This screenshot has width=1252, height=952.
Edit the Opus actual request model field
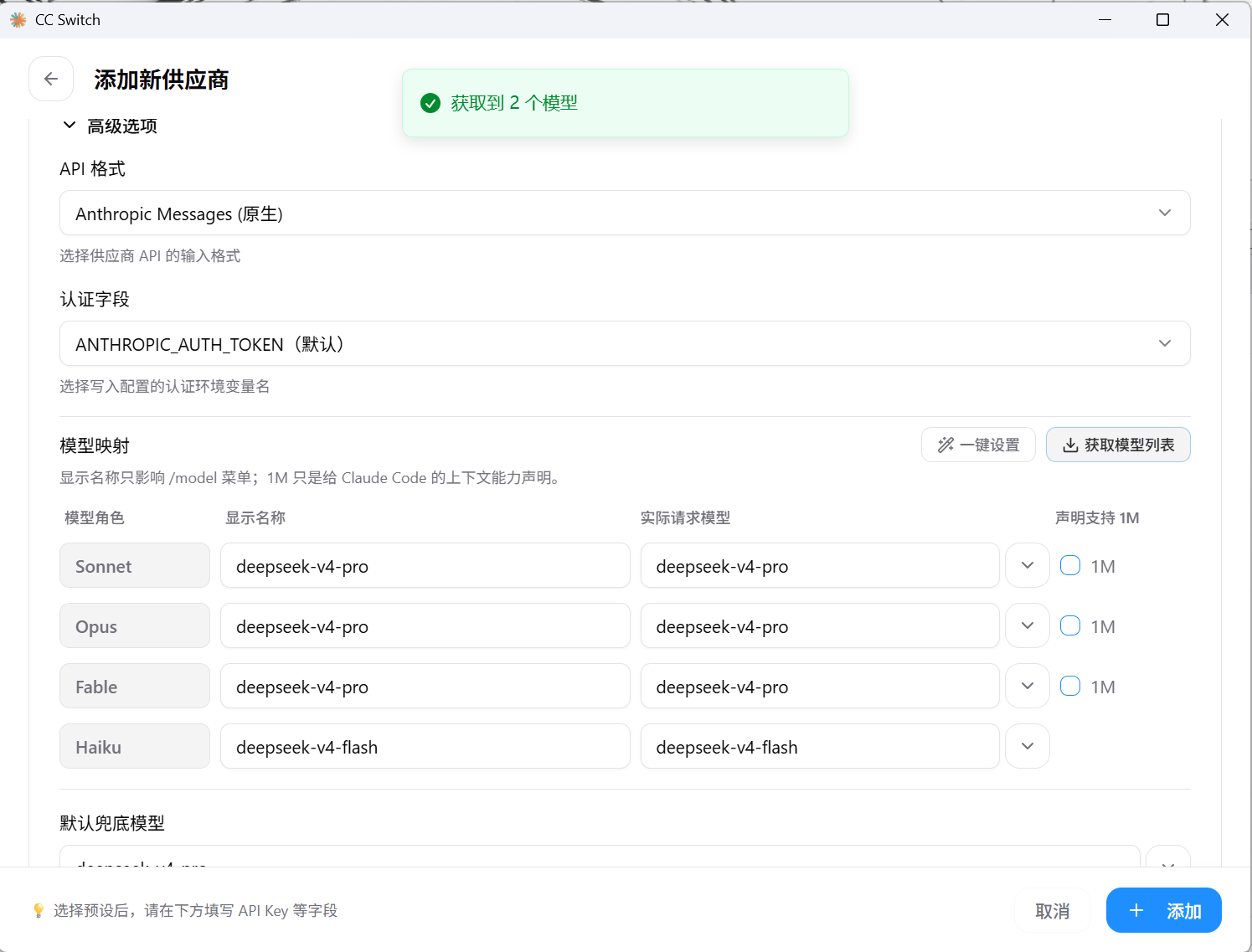[x=820, y=626]
